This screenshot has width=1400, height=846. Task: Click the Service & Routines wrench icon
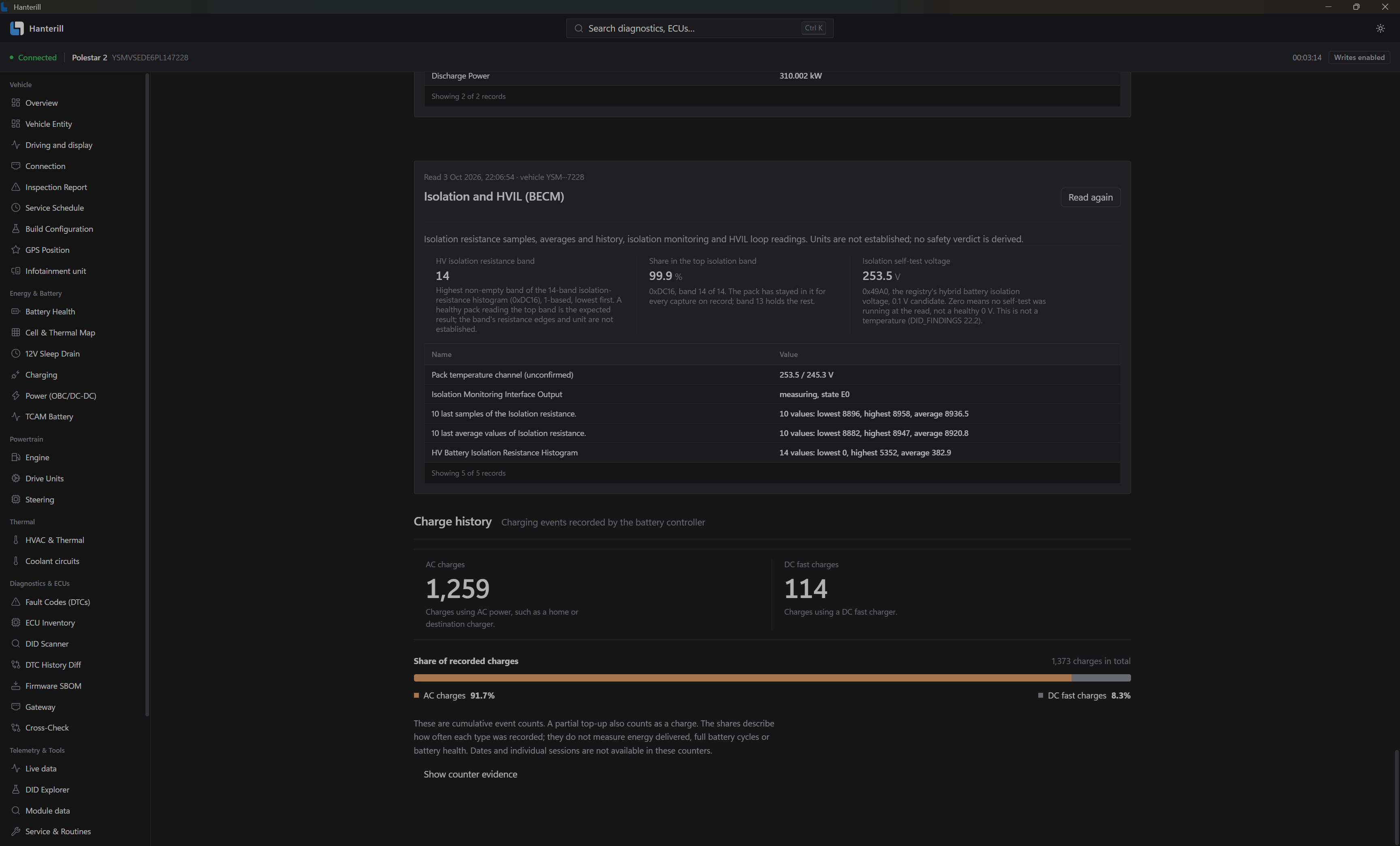click(16, 831)
